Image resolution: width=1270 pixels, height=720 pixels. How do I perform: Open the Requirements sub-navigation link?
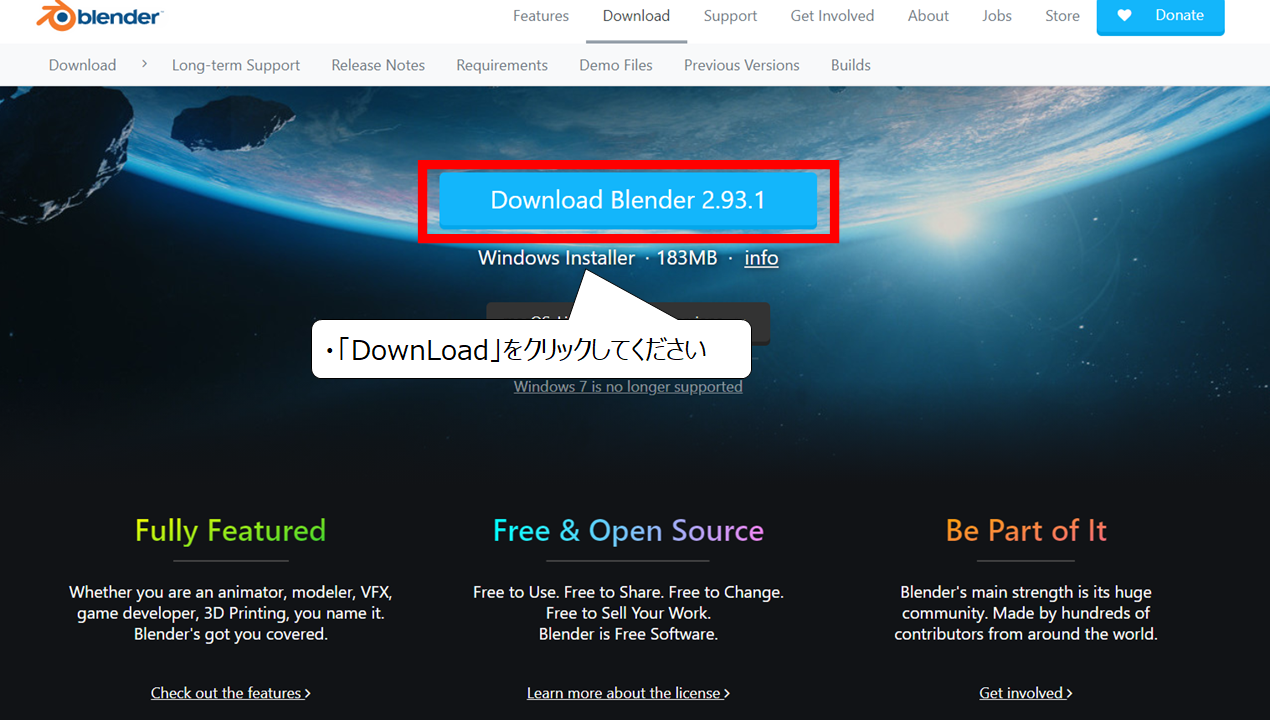(x=502, y=65)
